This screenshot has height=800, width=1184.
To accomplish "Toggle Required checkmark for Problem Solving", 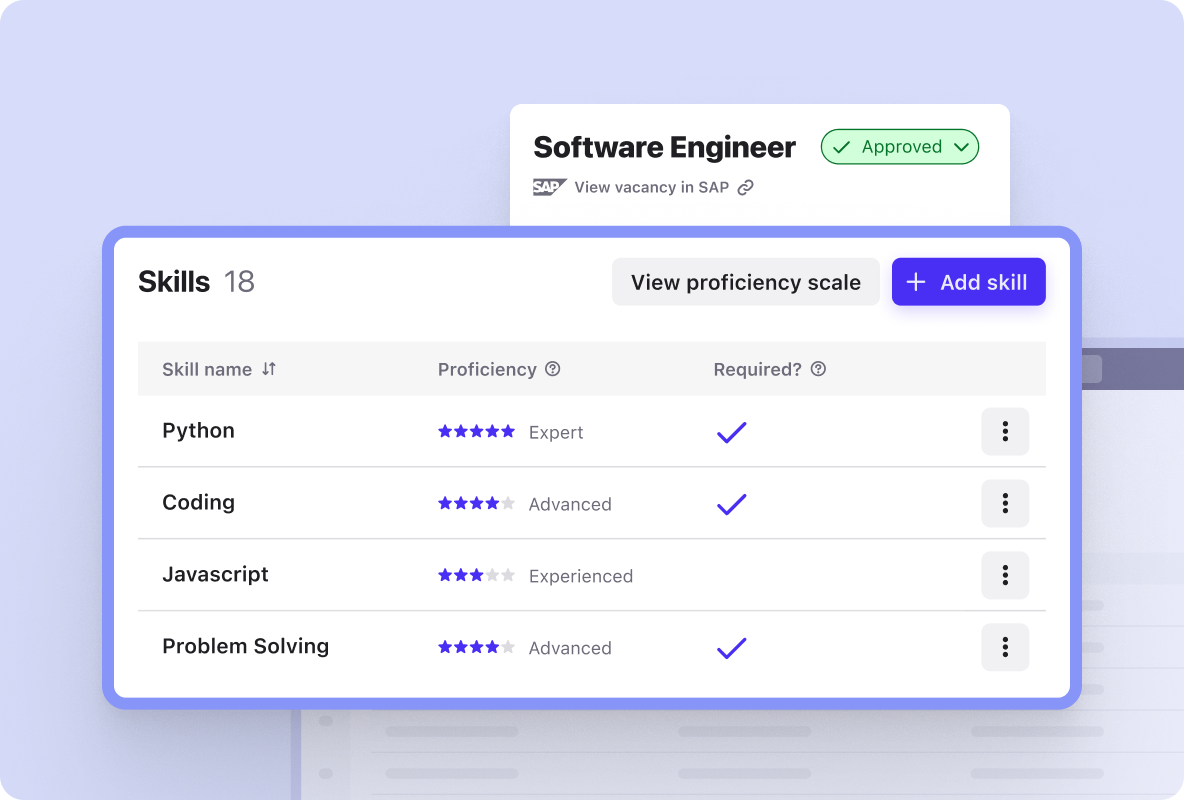I will tap(731, 648).
